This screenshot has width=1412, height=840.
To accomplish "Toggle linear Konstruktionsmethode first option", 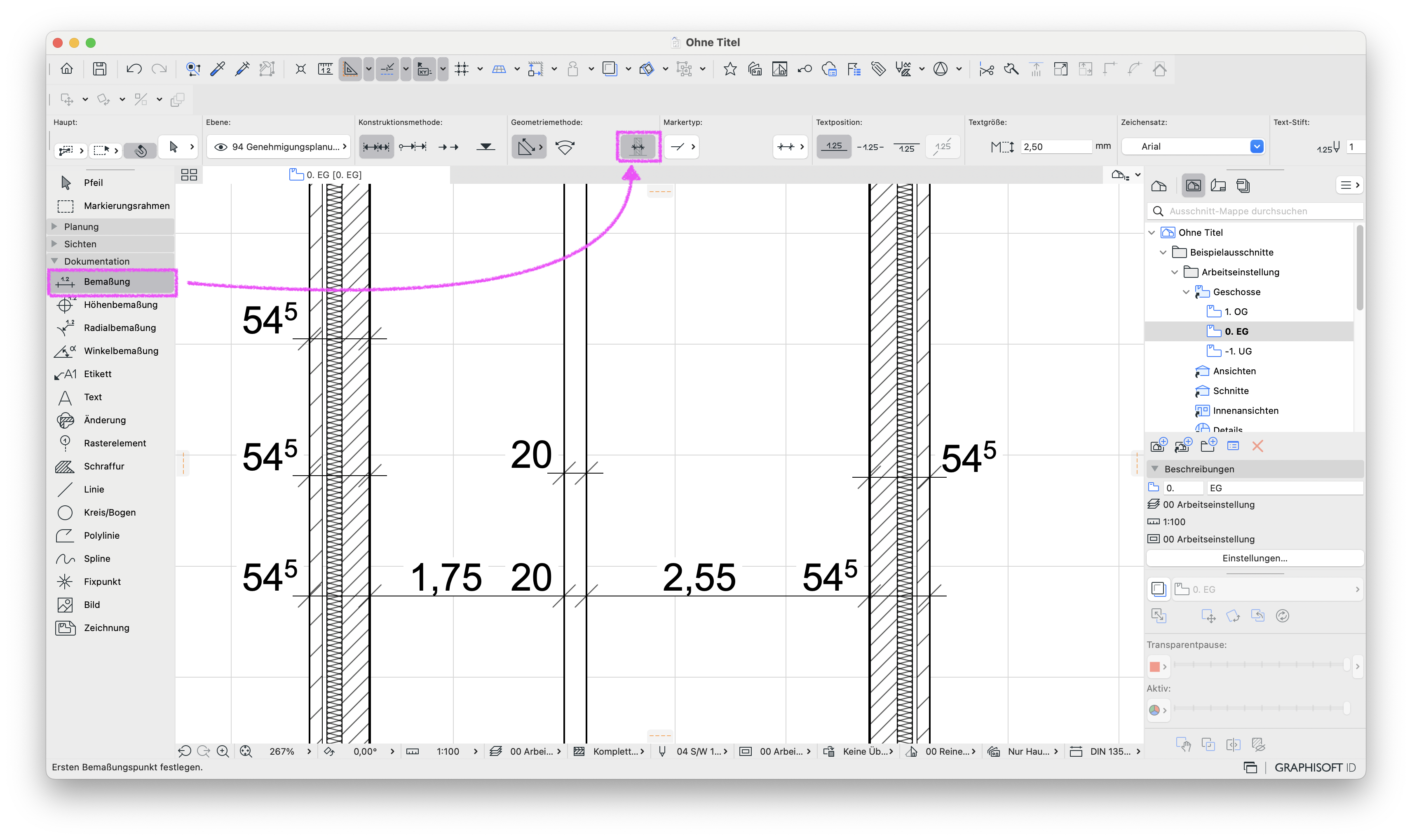I will coord(376,147).
